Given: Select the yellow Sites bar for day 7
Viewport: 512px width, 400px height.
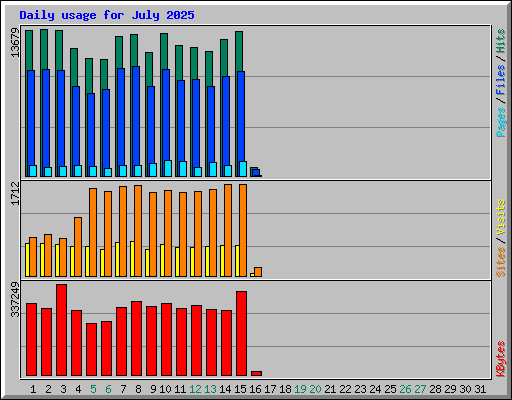Looking at the screenshot, I should (x=117, y=259).
